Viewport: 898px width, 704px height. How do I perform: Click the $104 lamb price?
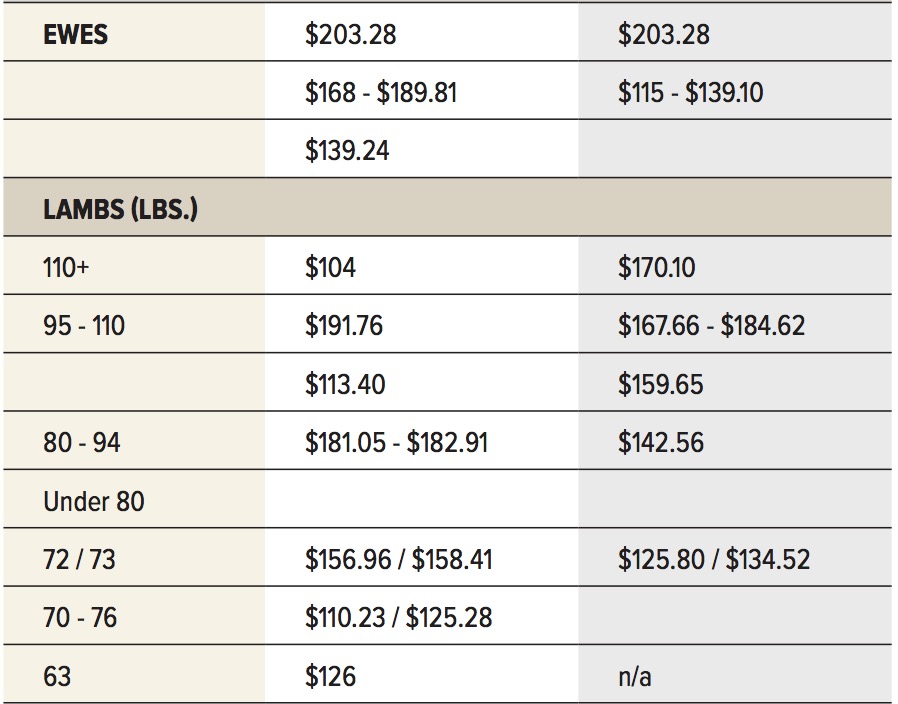pos(330,268)
